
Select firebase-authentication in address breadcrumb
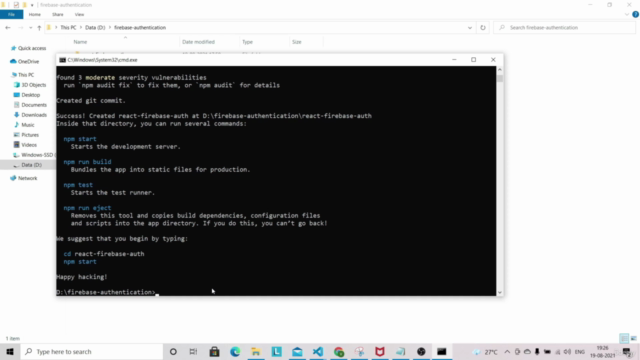click(x=140, y=27)
